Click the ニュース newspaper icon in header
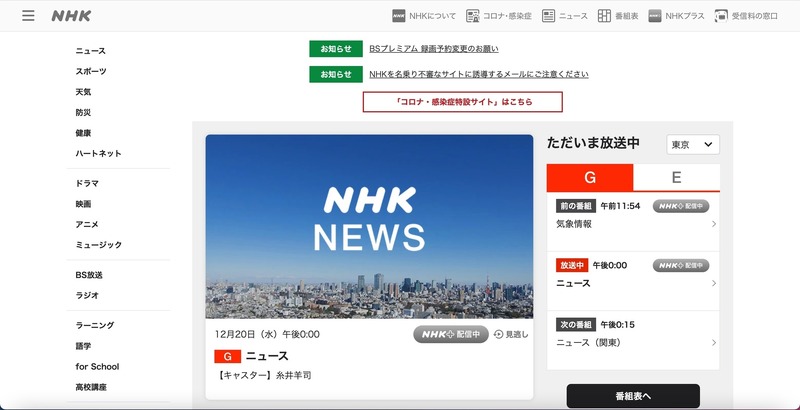 549,16
